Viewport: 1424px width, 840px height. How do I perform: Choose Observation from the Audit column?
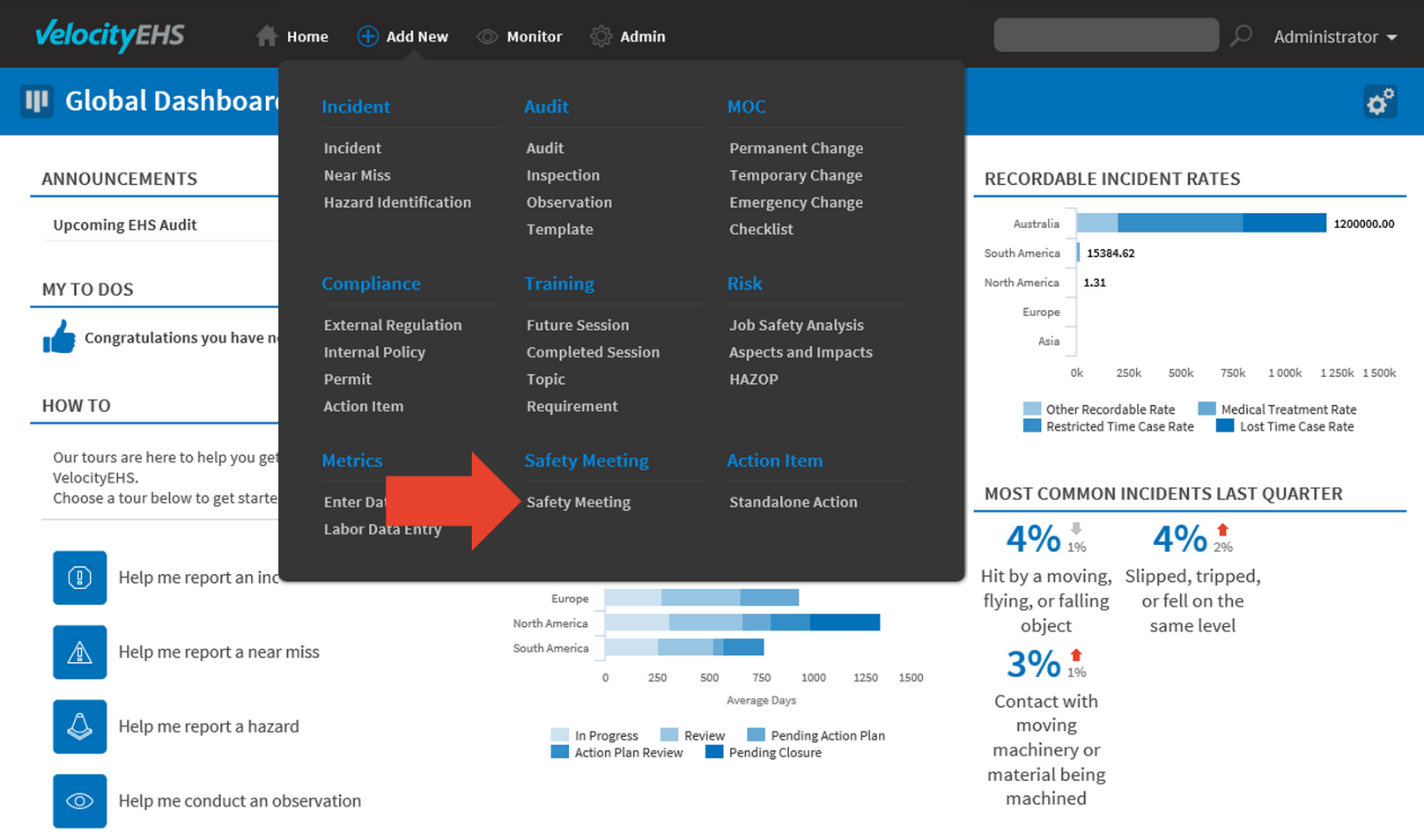[569, 202]
